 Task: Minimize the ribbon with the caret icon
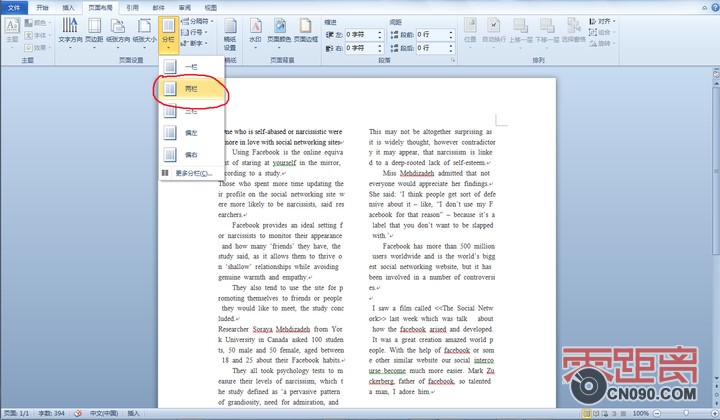coord(704,7)
